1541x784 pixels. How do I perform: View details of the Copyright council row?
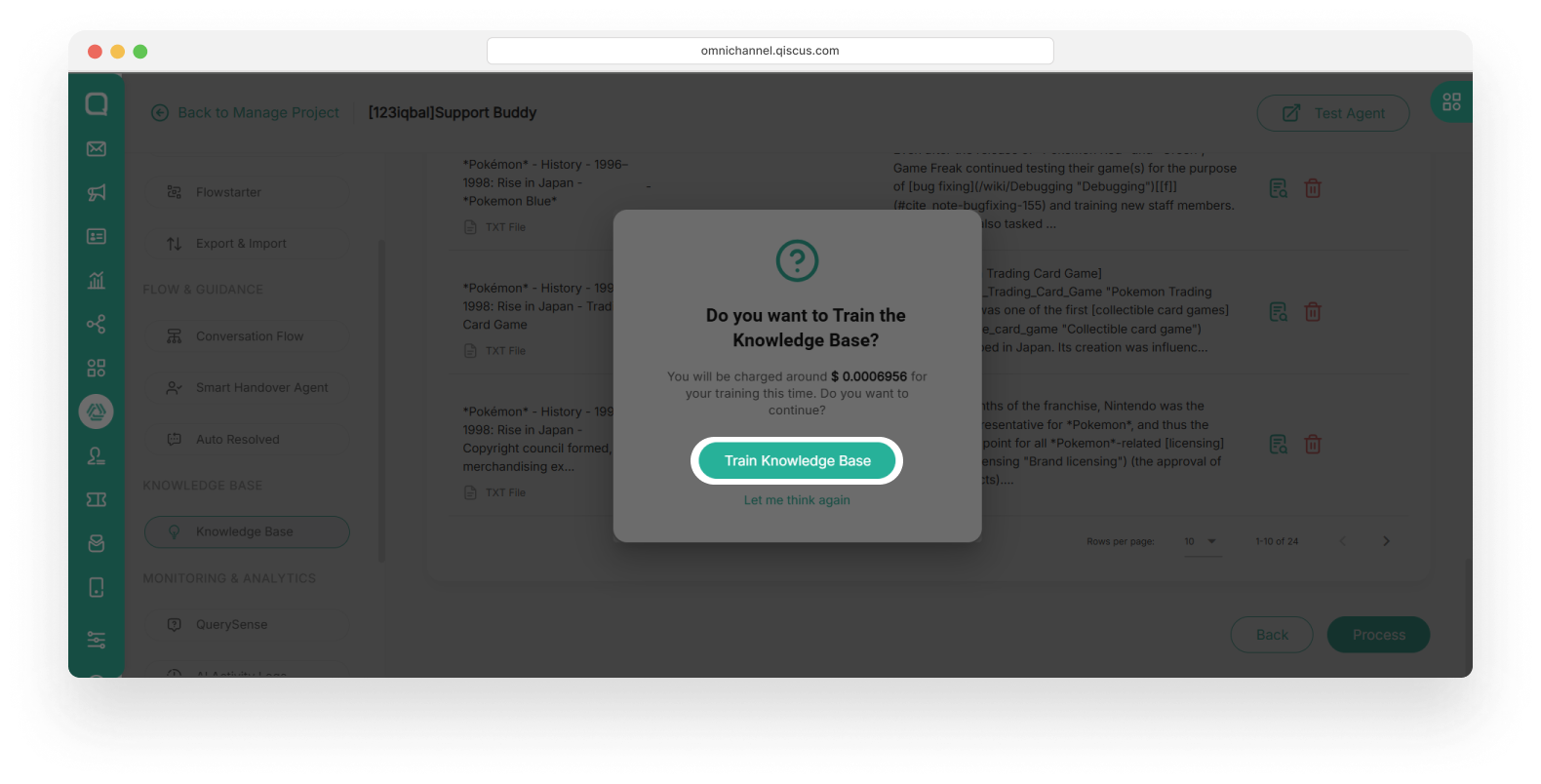(1278, 445)
